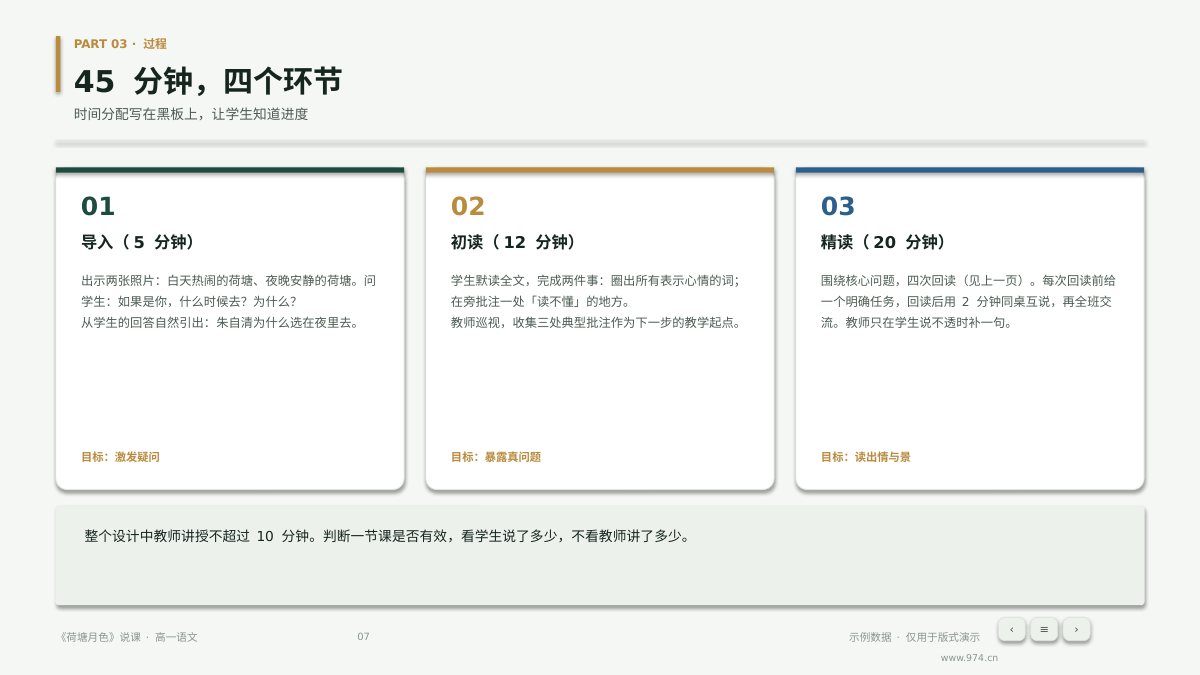Click goal text "目标：激发疑问"
The image size is (1200, 675).
point(120,457)
